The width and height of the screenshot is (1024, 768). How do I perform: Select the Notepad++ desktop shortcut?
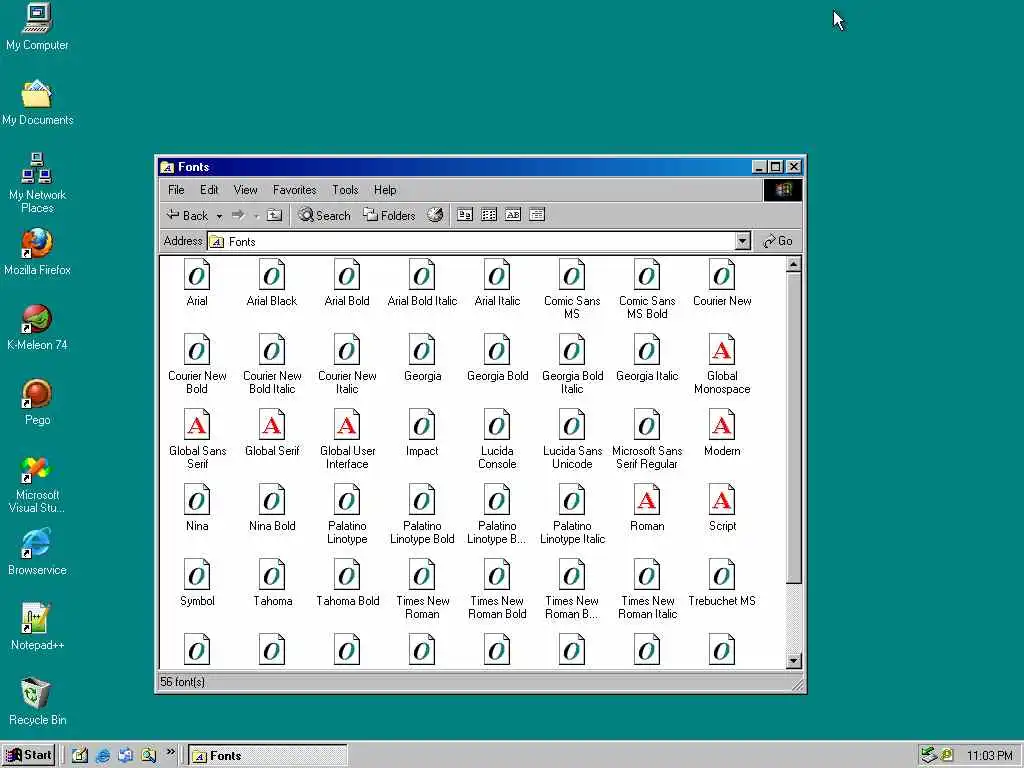coord(37,627)
